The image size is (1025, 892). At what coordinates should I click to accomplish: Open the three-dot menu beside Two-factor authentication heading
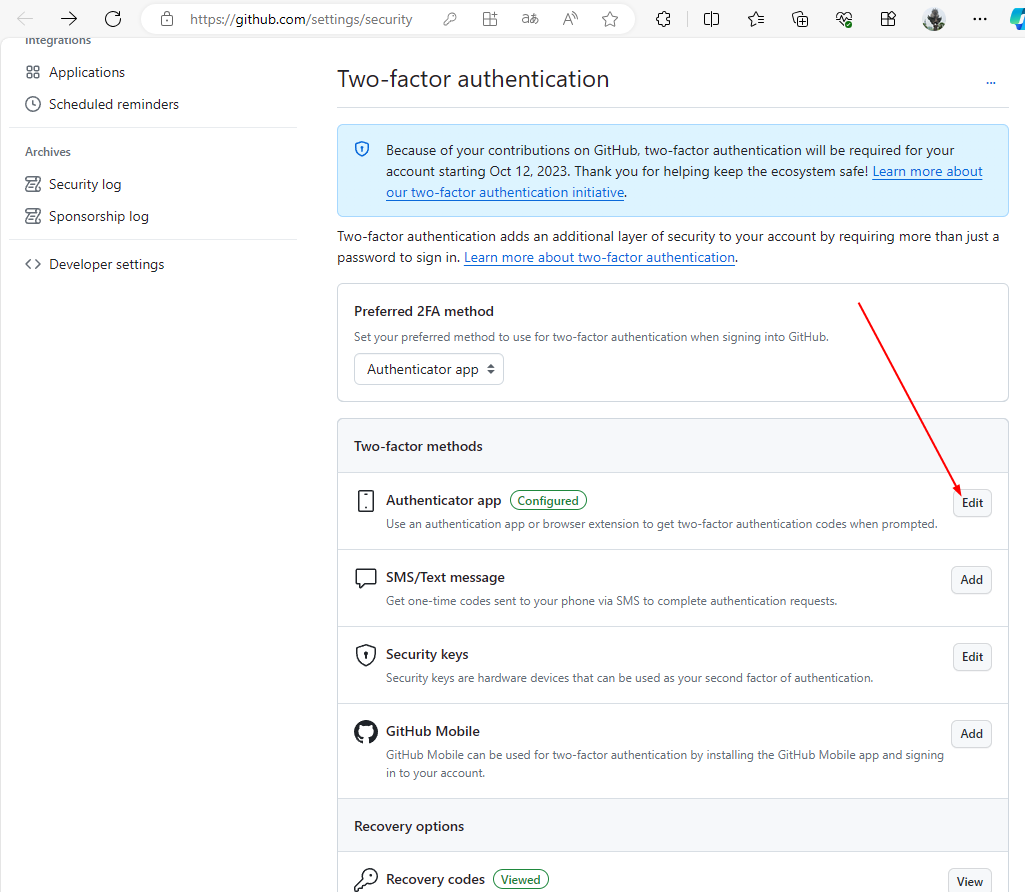990,82
